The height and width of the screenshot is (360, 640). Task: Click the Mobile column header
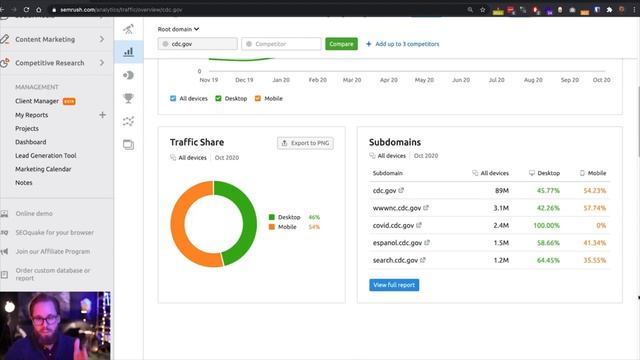click(593, 173)
